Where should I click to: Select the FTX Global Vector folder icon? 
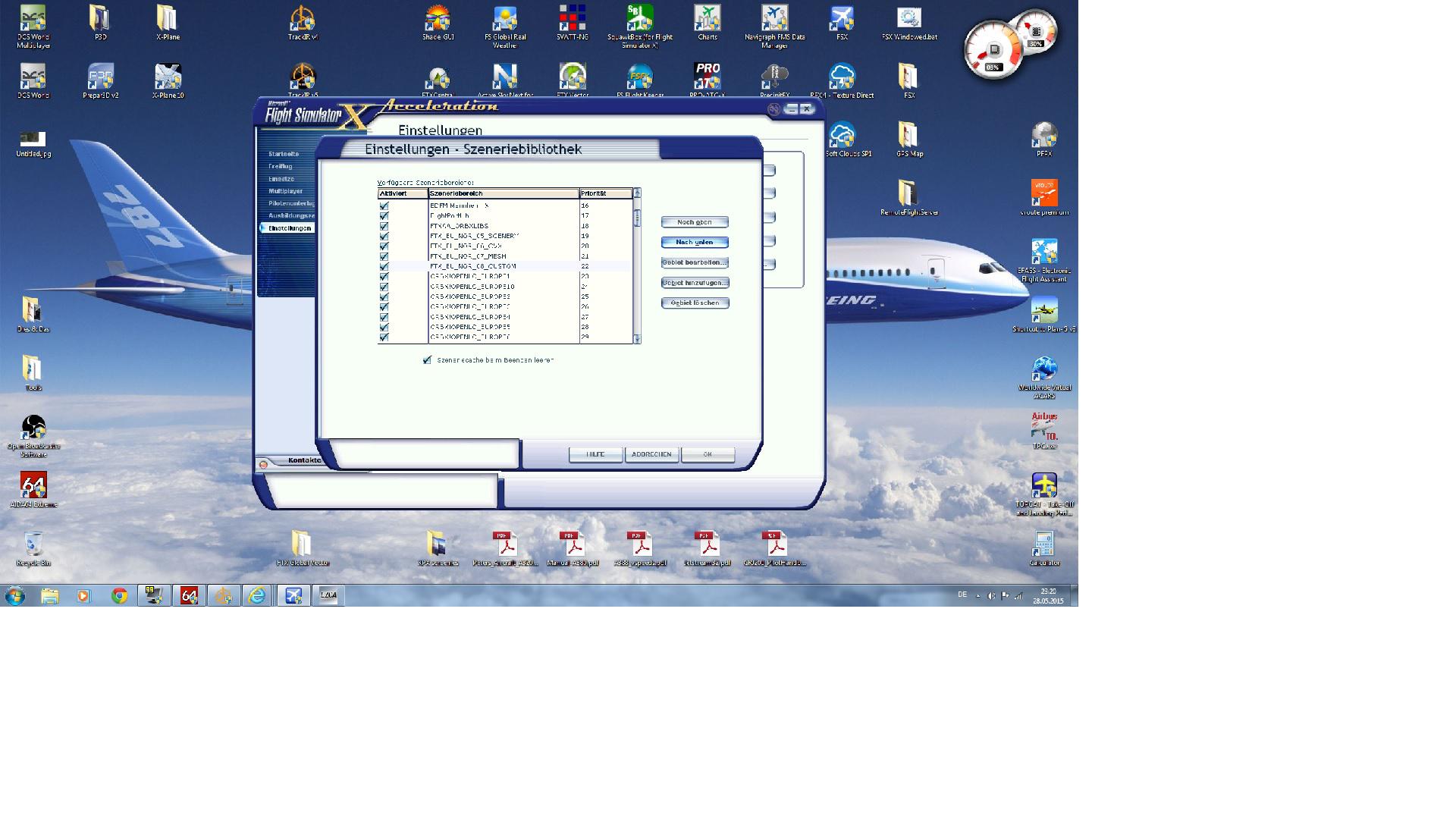pyautogui.click(x=303, y=548)
